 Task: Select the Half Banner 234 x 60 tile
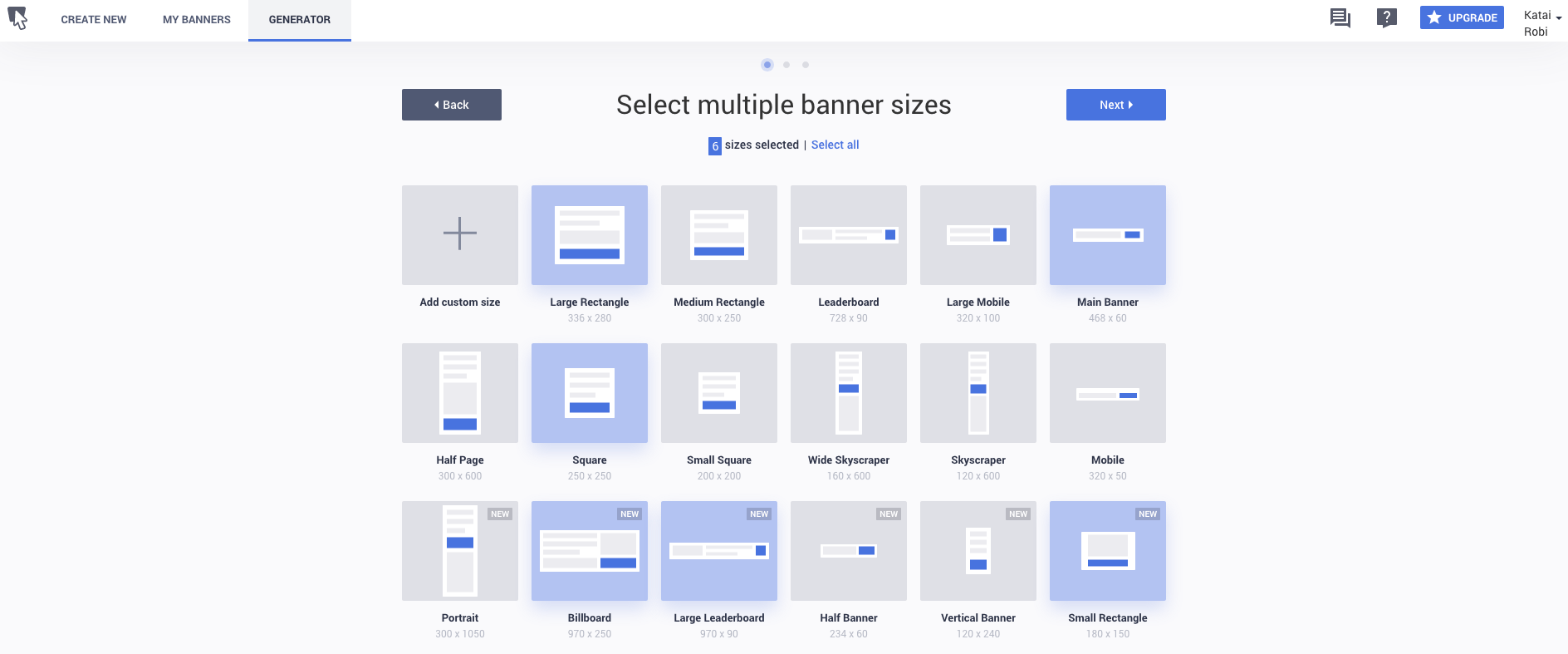[x=849, y=551]
